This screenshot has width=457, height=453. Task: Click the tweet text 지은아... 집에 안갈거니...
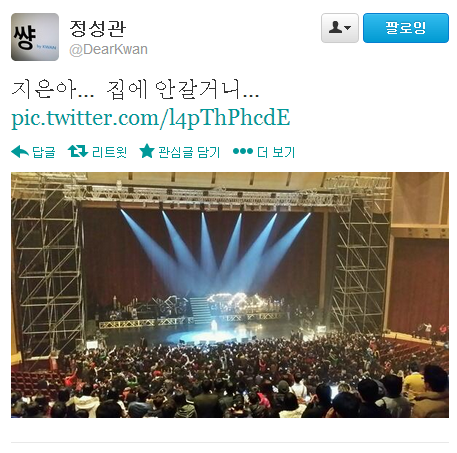coord(135,90)
